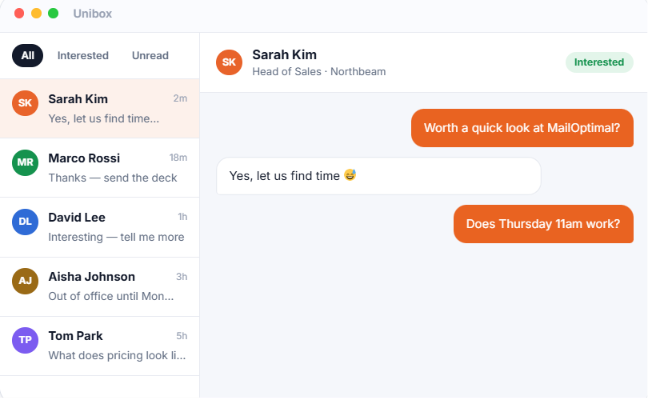This screenshot has width=648, height=398.
Task: Open Tom Park conversation
Action: click(x=100, y=346)
